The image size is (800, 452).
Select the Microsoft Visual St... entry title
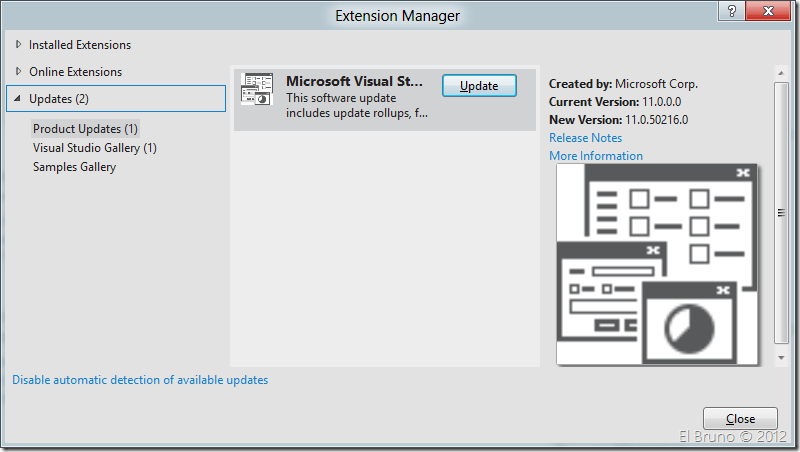point(355,82)
